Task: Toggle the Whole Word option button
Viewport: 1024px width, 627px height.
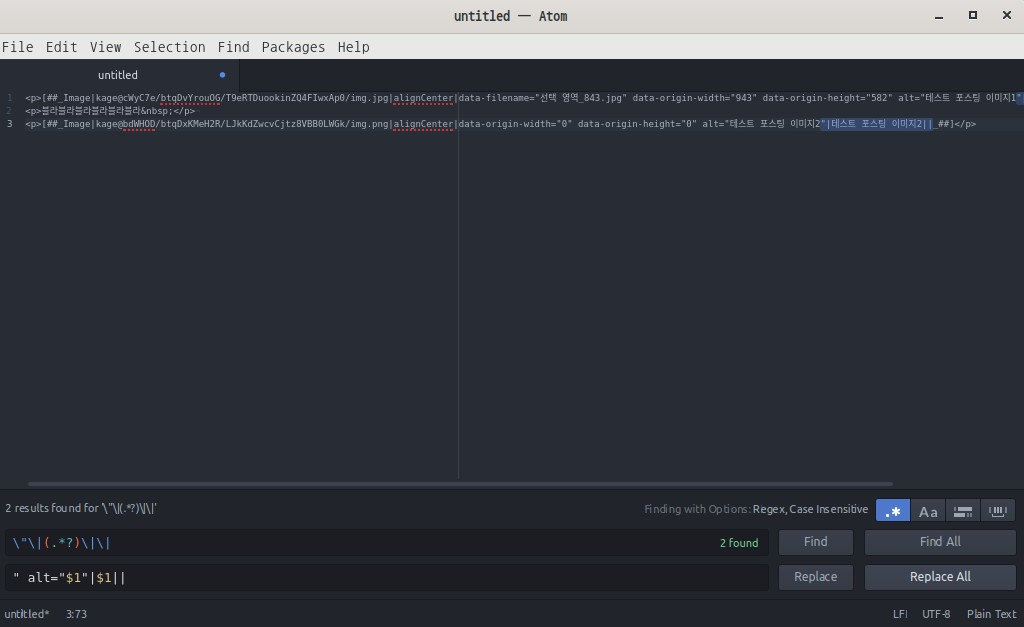Action: point(997,511)
